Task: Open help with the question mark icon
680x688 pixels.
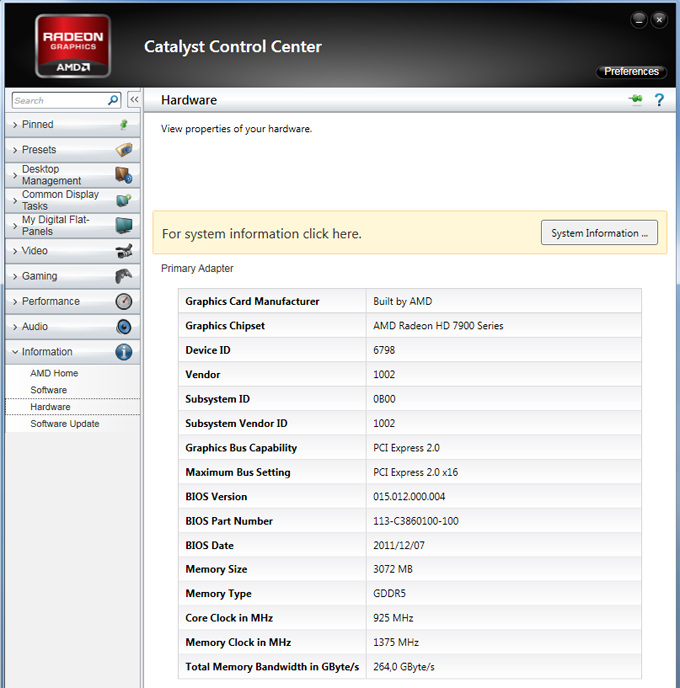Action: tap(659, 100)
